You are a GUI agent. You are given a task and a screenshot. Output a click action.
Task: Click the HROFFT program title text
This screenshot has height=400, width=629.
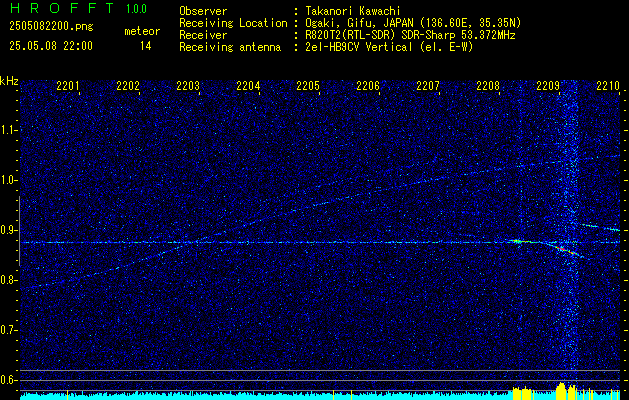[x=61, y=8]
